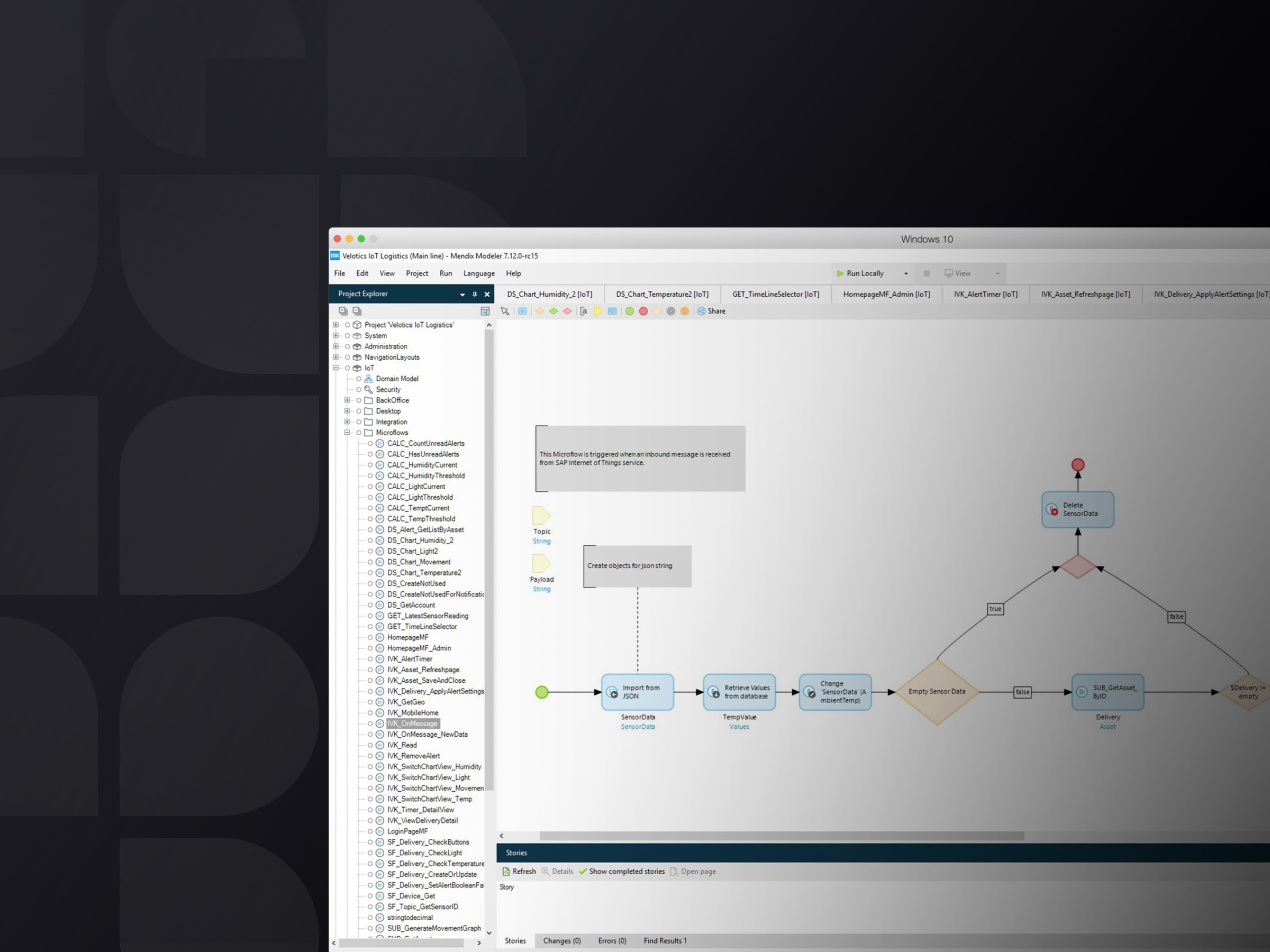Click the blue activity icon in the toolbar
This screenshot has width=1270, height=952.
[522, 311]
